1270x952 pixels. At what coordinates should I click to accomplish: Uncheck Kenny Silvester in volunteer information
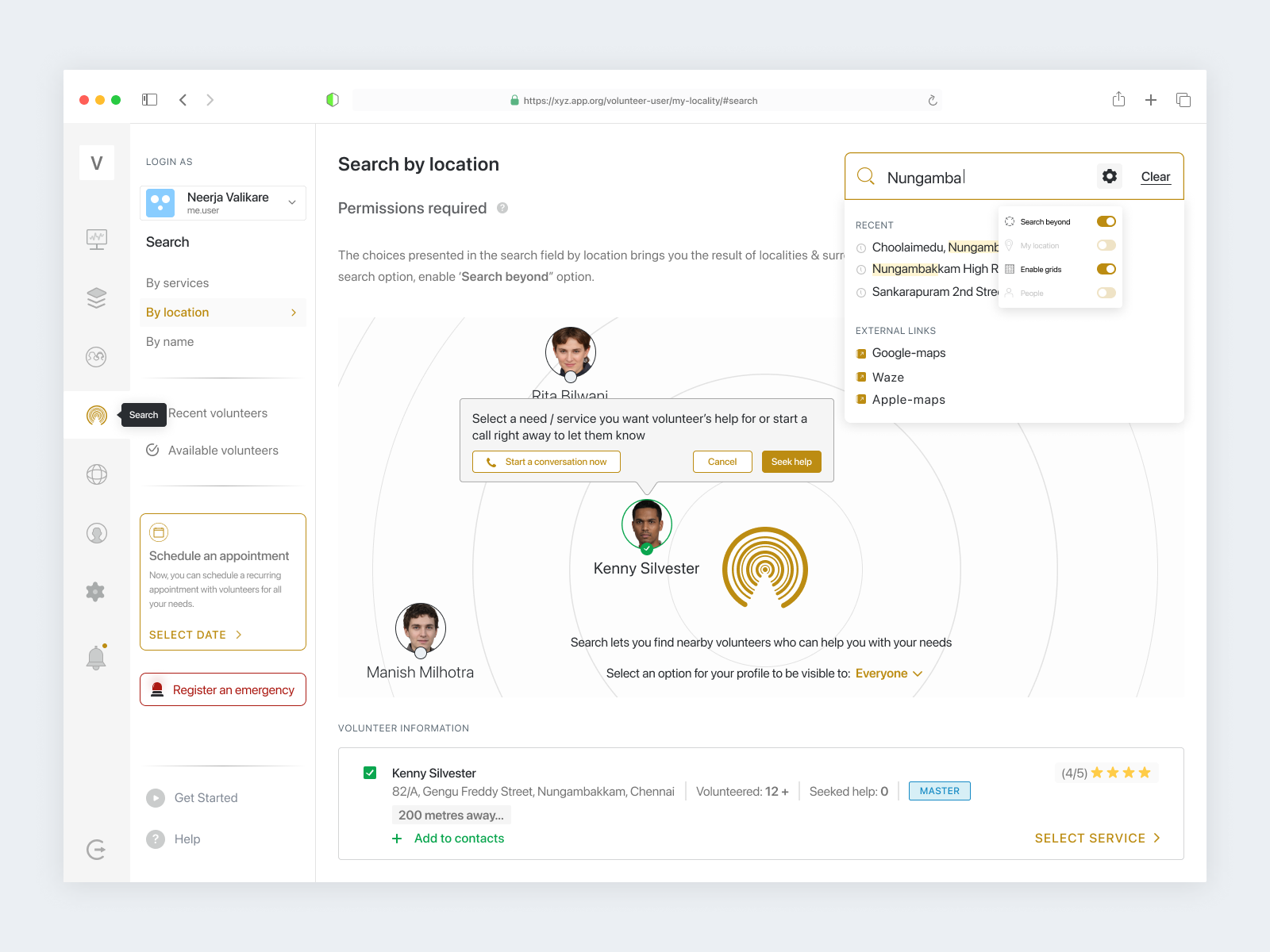point(369,772)
